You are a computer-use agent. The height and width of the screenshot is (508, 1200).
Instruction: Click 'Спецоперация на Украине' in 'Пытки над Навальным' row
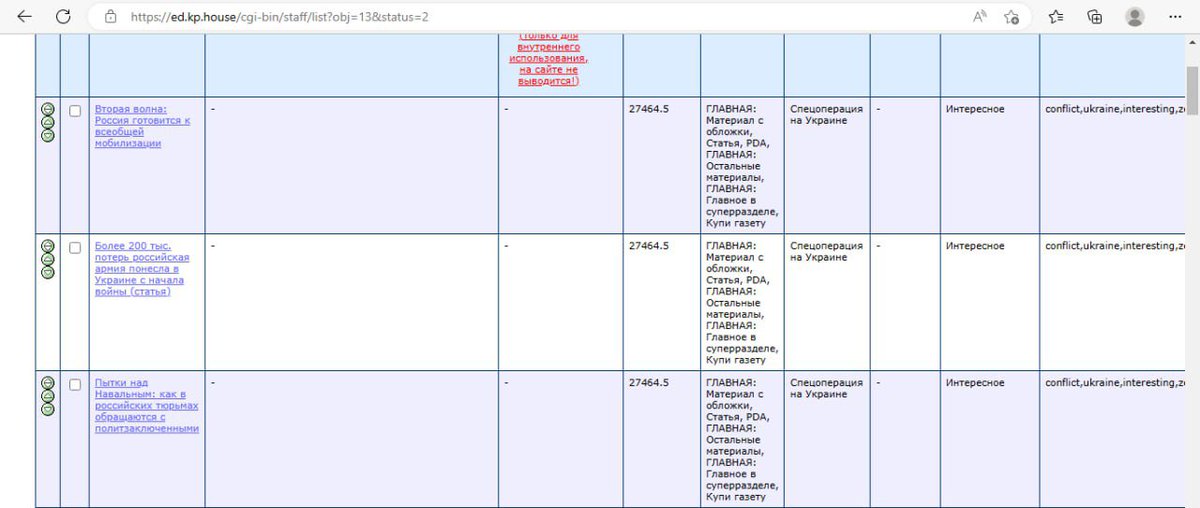[x=826, y=388]
